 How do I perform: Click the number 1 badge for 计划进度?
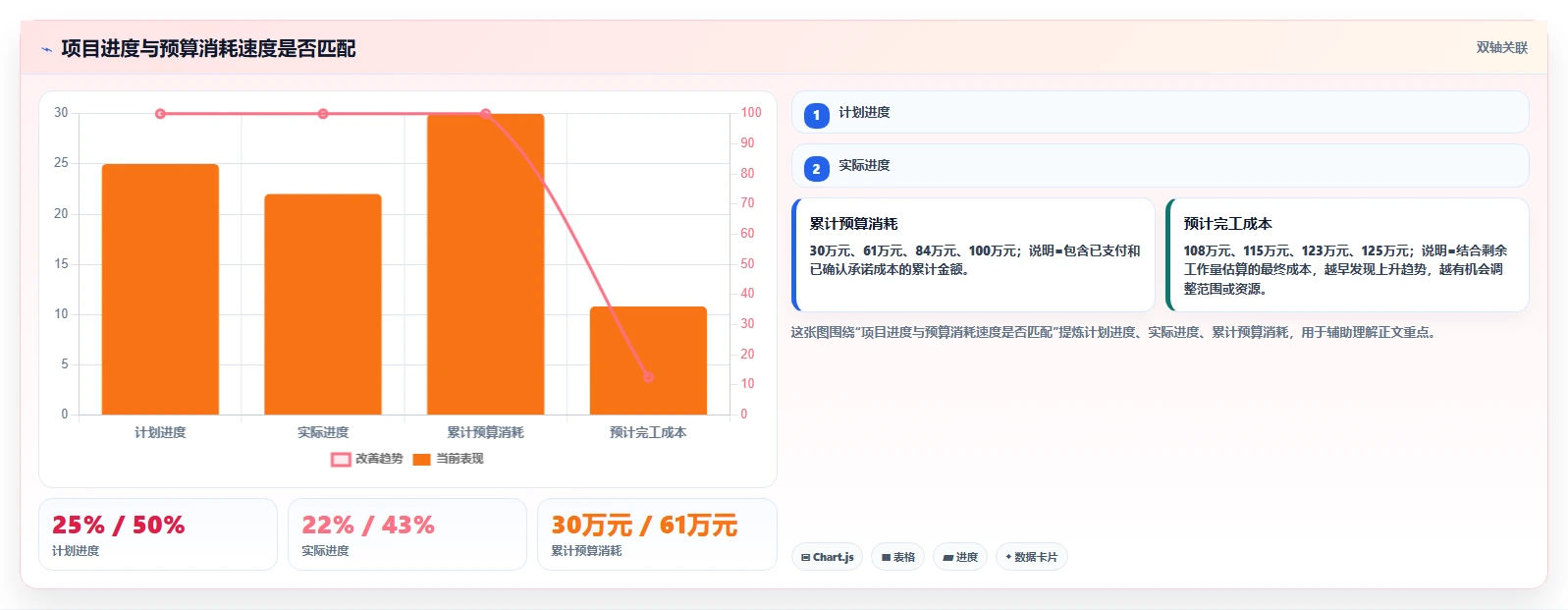[x=816, y=115]
